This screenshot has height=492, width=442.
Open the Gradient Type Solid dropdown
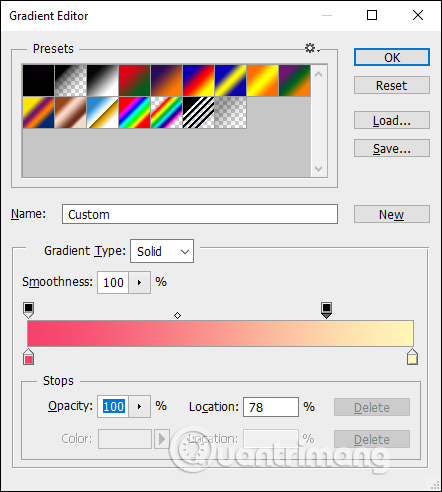tap(162, 251)
